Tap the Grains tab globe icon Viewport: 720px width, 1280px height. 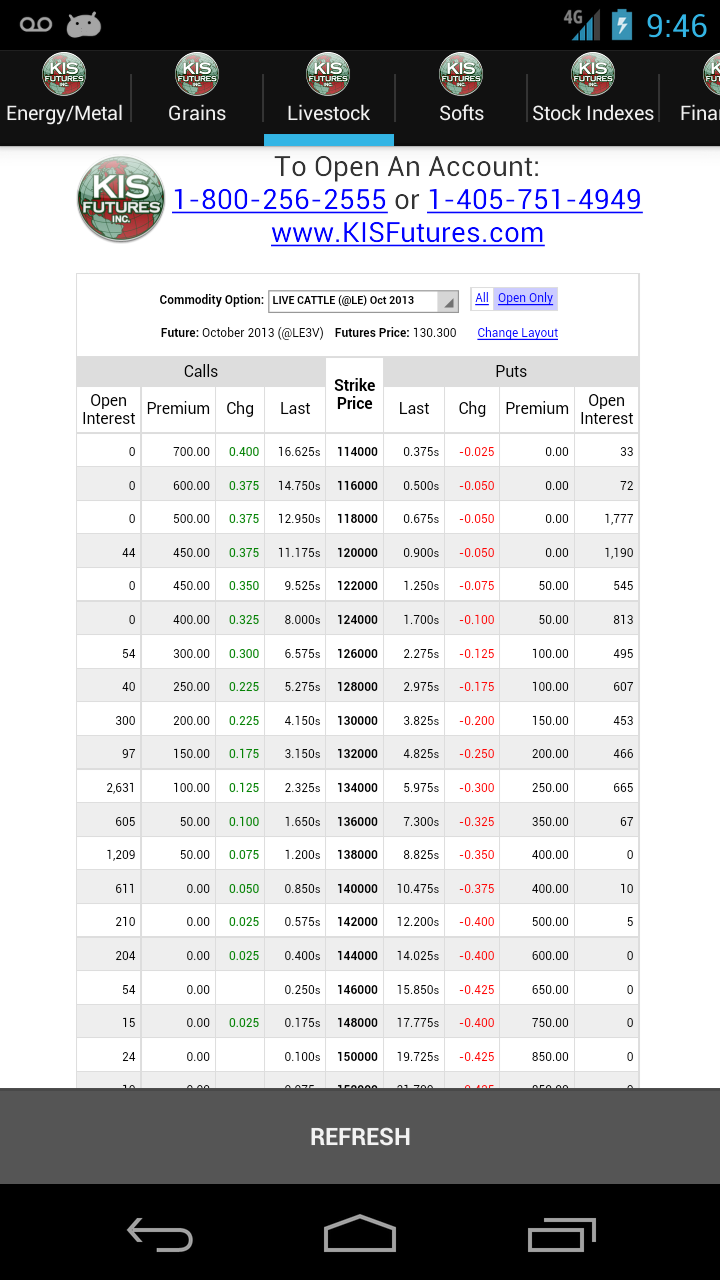click(197, 75)
